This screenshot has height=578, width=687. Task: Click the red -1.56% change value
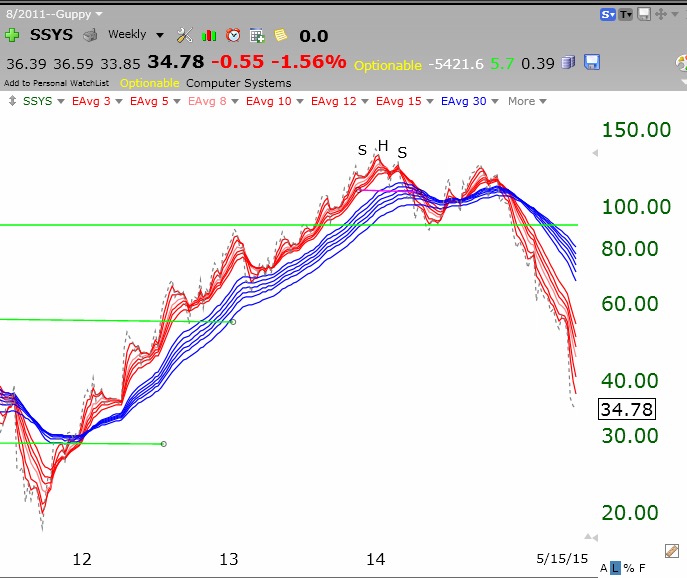(309, 62)
